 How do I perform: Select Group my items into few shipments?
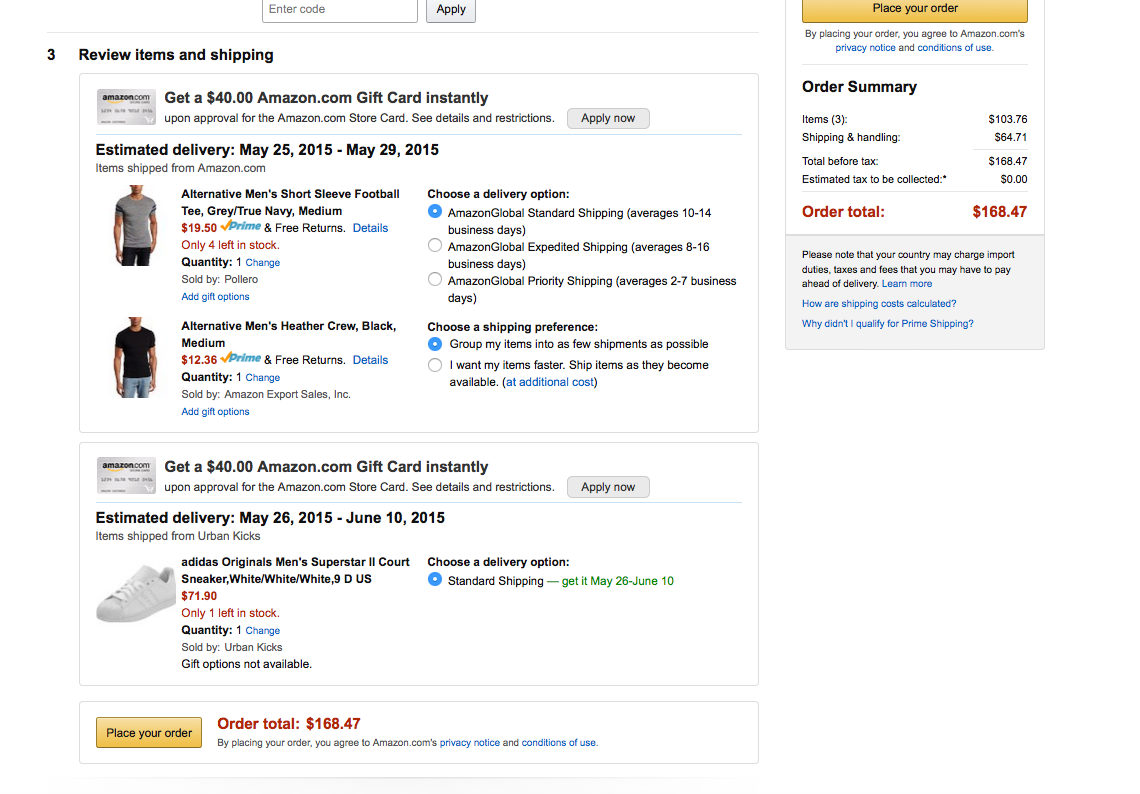click(435, 344)
